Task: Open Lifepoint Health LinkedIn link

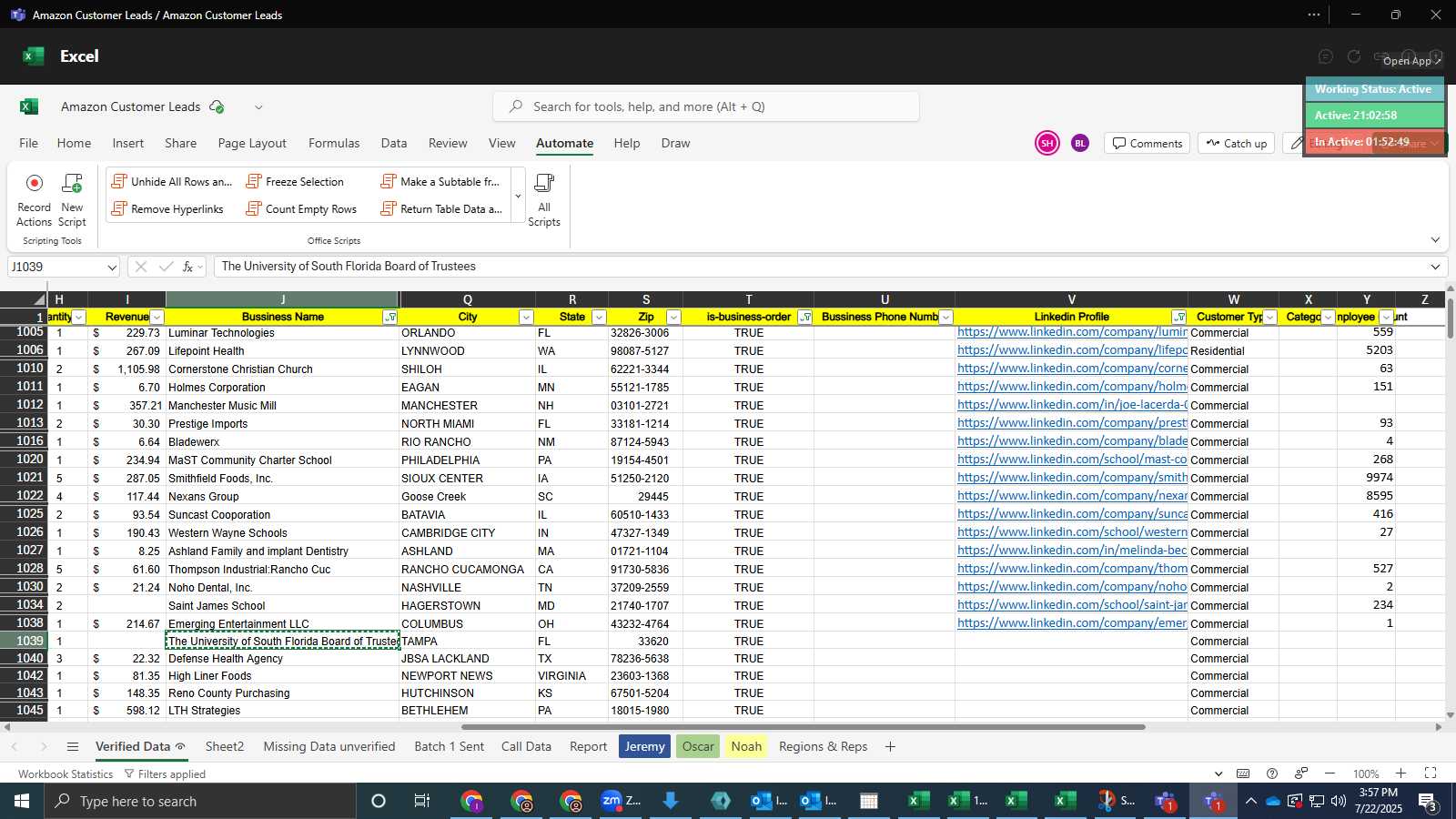Action: point(1072,350)
